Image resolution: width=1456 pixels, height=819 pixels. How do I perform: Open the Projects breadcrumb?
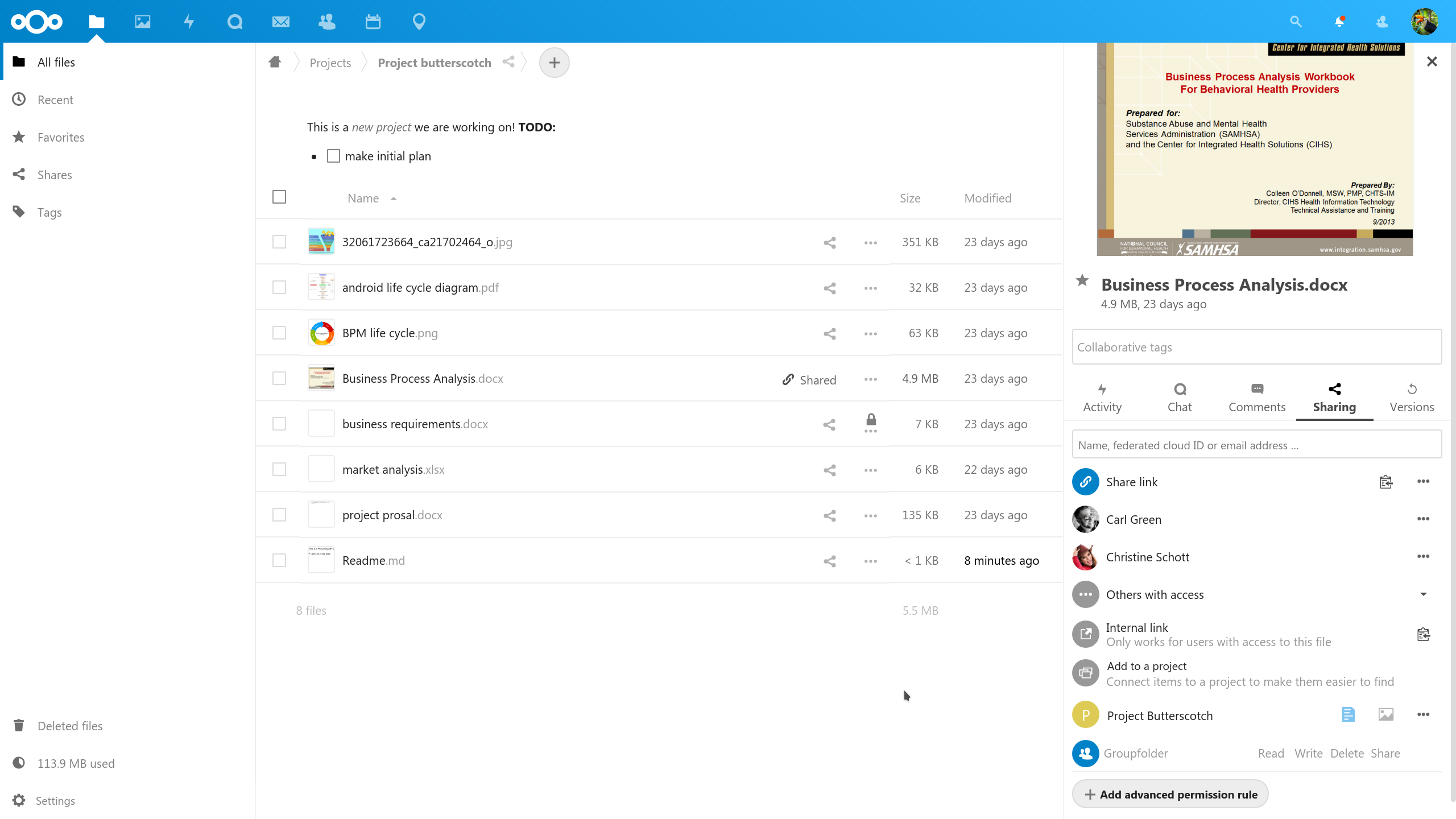330,63
